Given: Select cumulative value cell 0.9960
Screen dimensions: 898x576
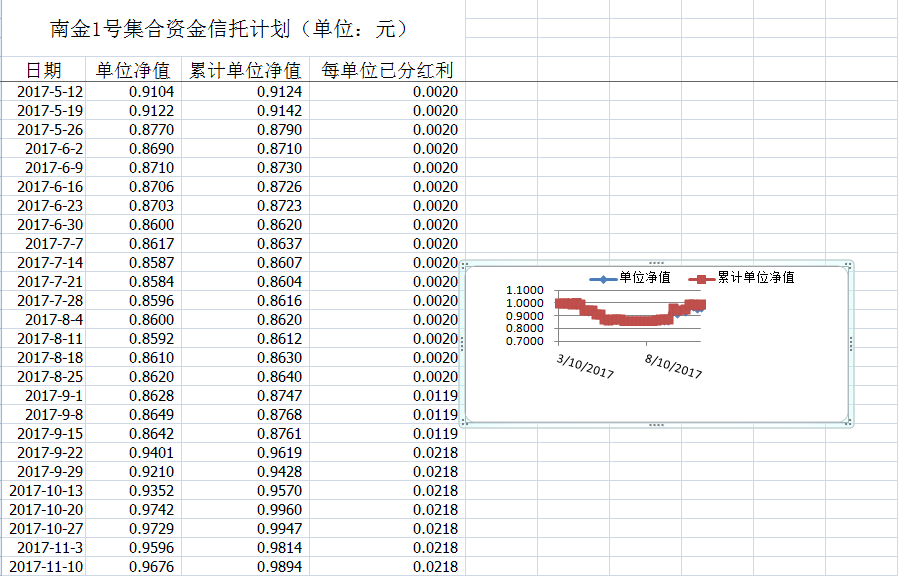Looking at the screenshot, I should point(279,510).
